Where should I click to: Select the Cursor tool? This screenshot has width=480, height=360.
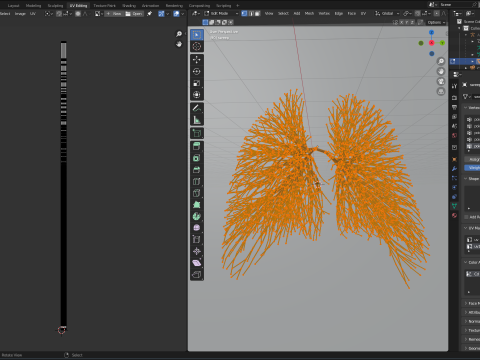pyautogui.click(x=197, y=46)
